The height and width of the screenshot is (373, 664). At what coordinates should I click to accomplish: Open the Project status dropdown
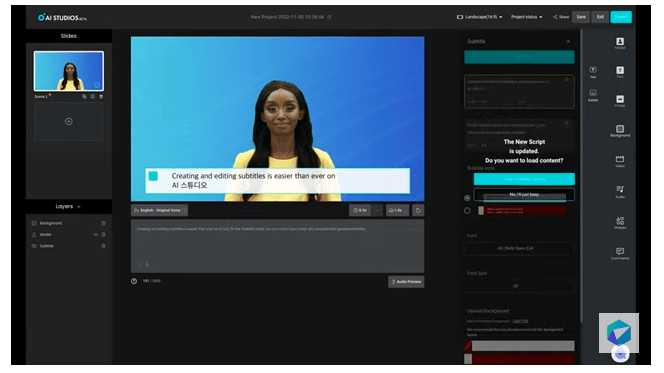(526, 17)
